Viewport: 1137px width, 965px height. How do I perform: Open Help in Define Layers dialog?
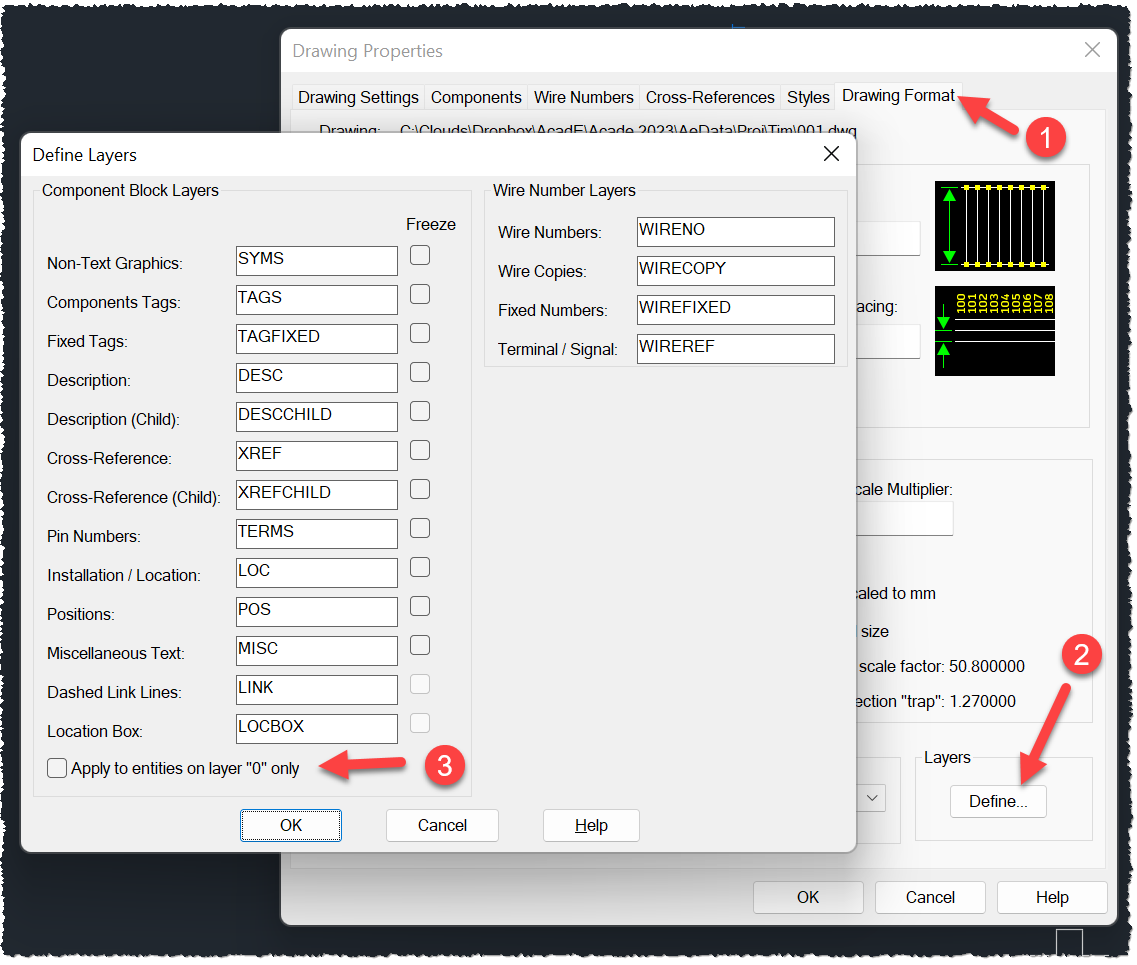point(591,826)
